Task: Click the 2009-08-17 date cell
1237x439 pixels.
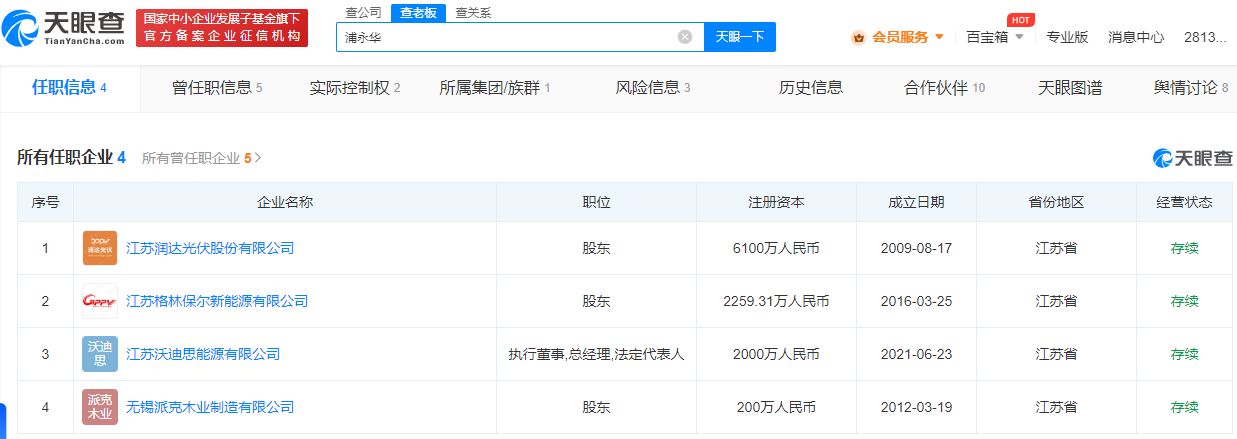Action: click(x=916, y=248)
